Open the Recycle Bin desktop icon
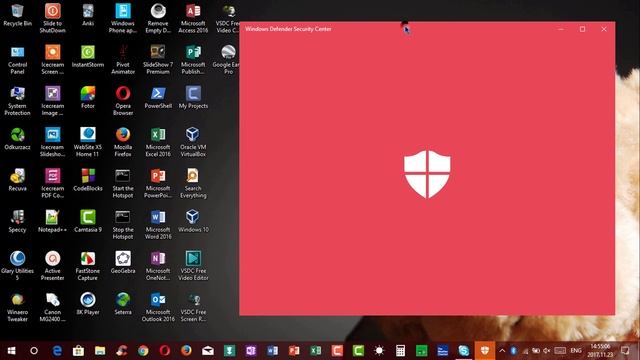 pos(17,15)
